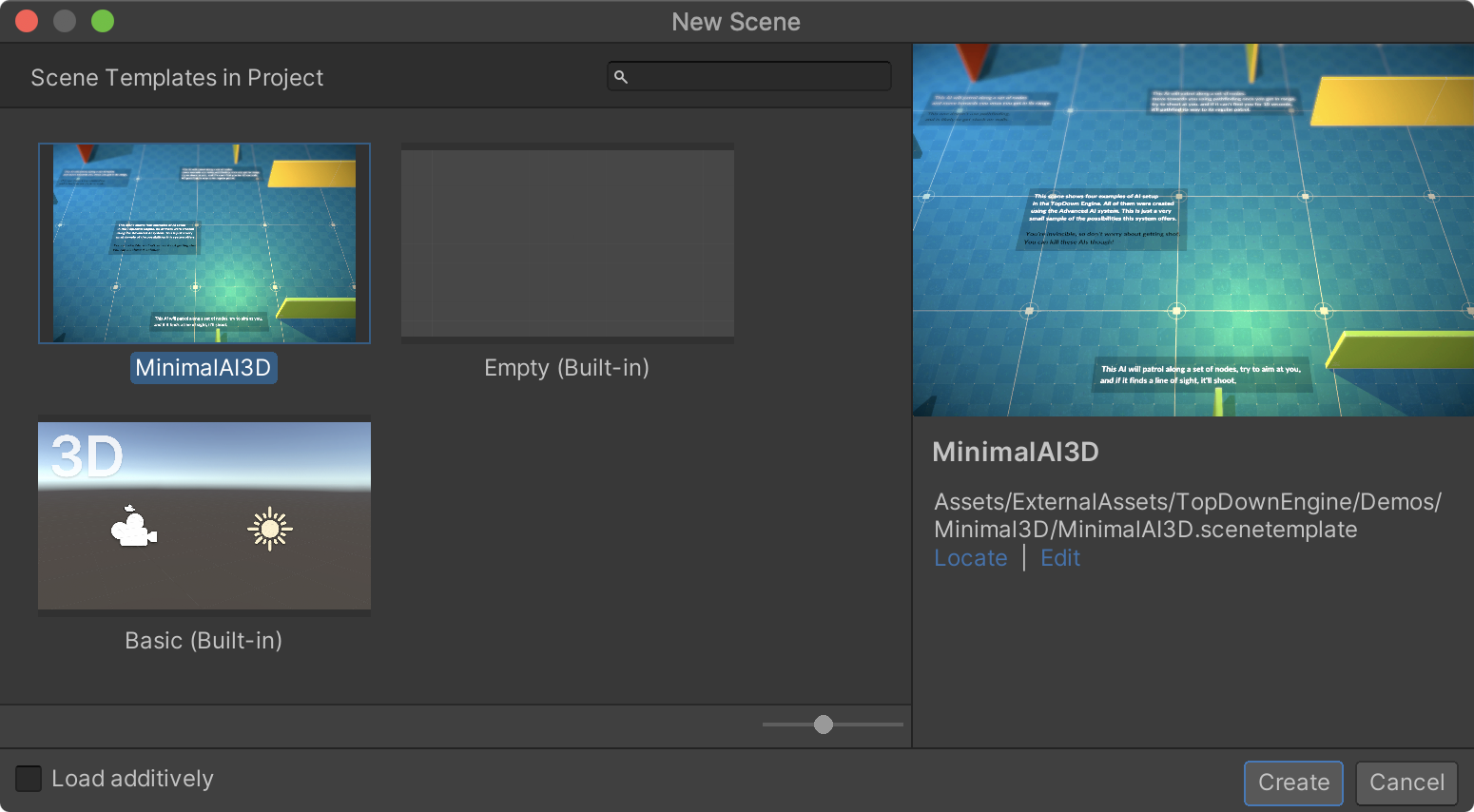Click the magnifier search icon
Image resolution: width=1474 pixels, height=812 pixels.
click(621, 77)
